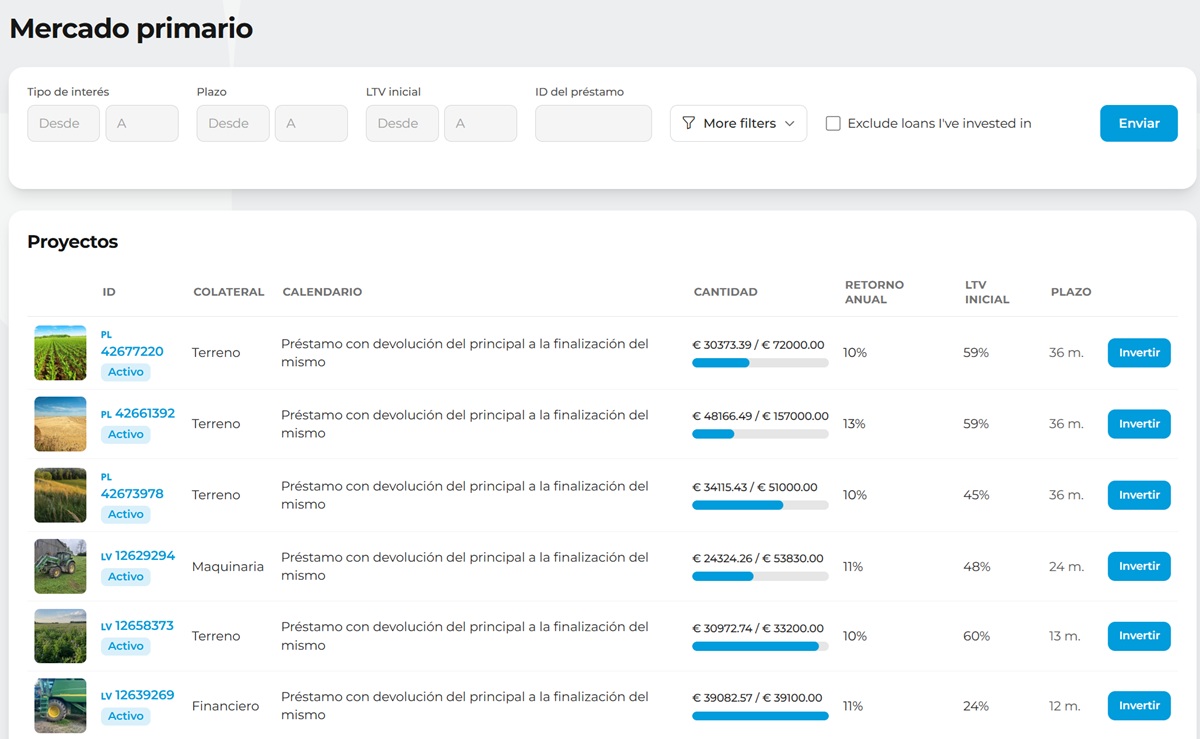Invest in loan 12639269

(x=1139, y=706)
